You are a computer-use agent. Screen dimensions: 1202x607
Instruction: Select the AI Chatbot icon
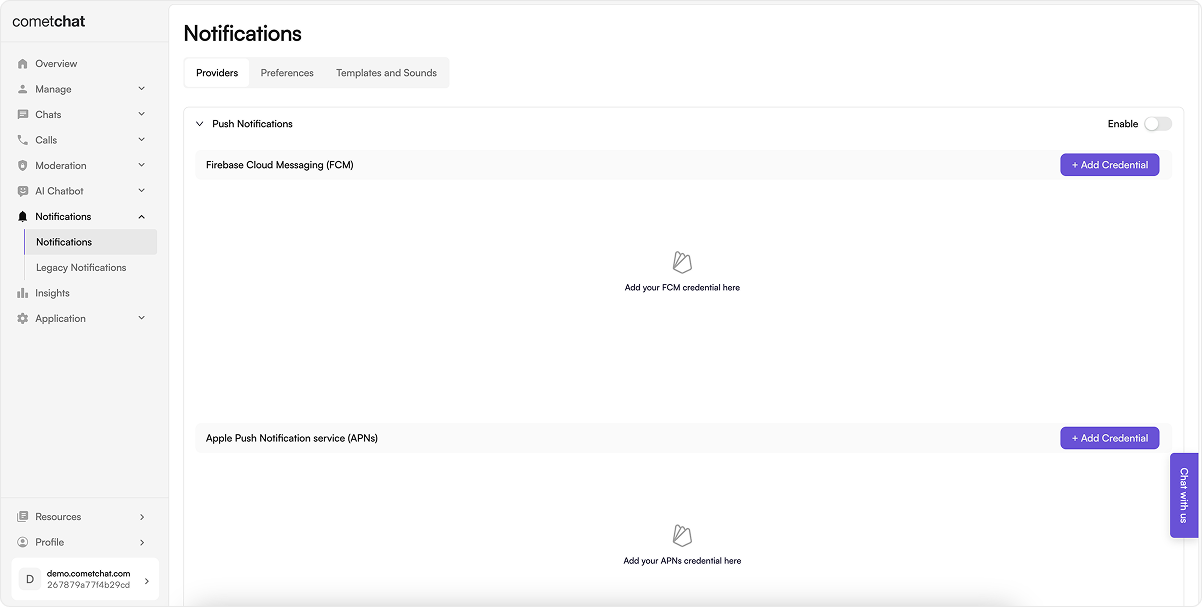pyautogui.click(x=22, y=190)
